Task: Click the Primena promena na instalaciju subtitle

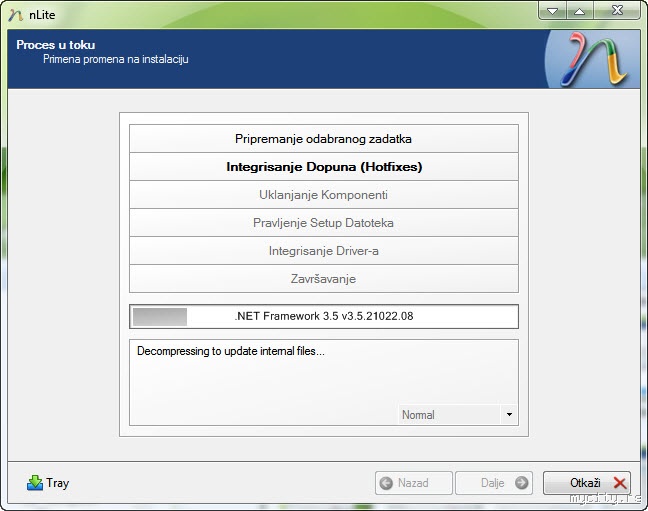Action: pyautogui.click(x=116, y=59)
